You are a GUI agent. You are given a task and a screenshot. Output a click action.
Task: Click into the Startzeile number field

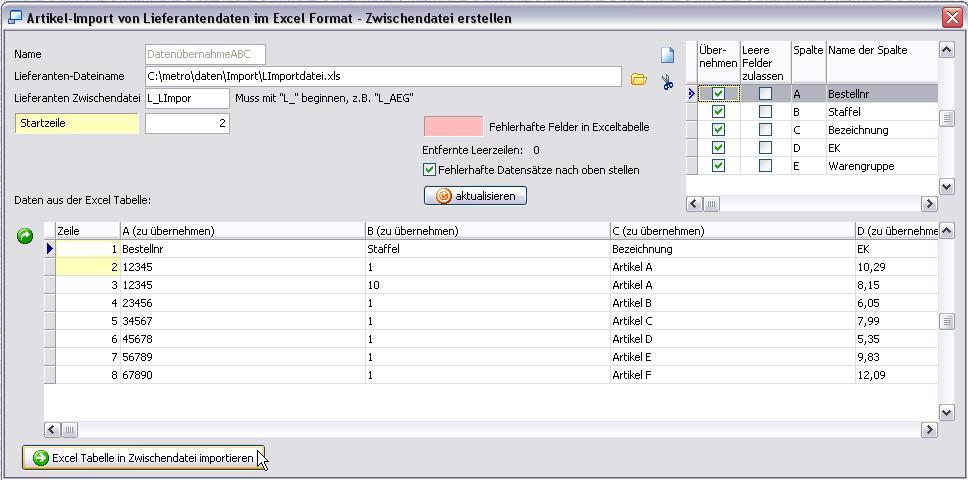click(x=187, y=123)
